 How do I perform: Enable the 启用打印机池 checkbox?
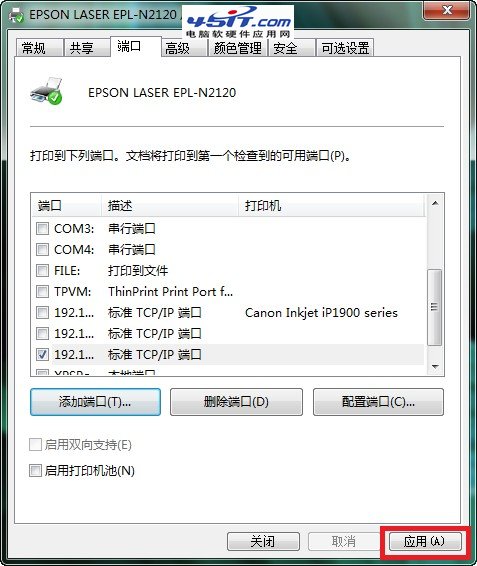pyautogui.click(x=35, y=470)
